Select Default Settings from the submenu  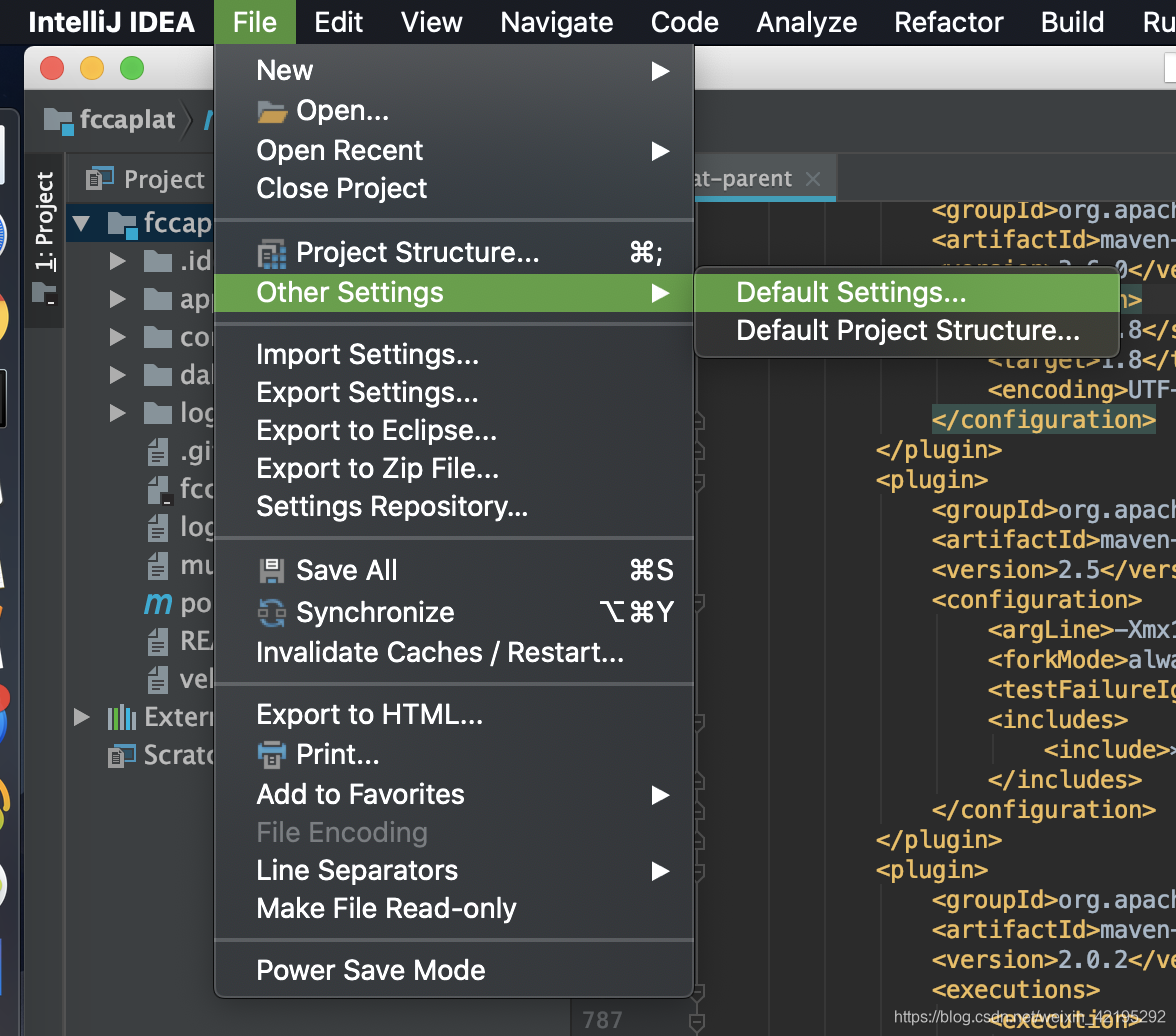click(x=849, y=292)
